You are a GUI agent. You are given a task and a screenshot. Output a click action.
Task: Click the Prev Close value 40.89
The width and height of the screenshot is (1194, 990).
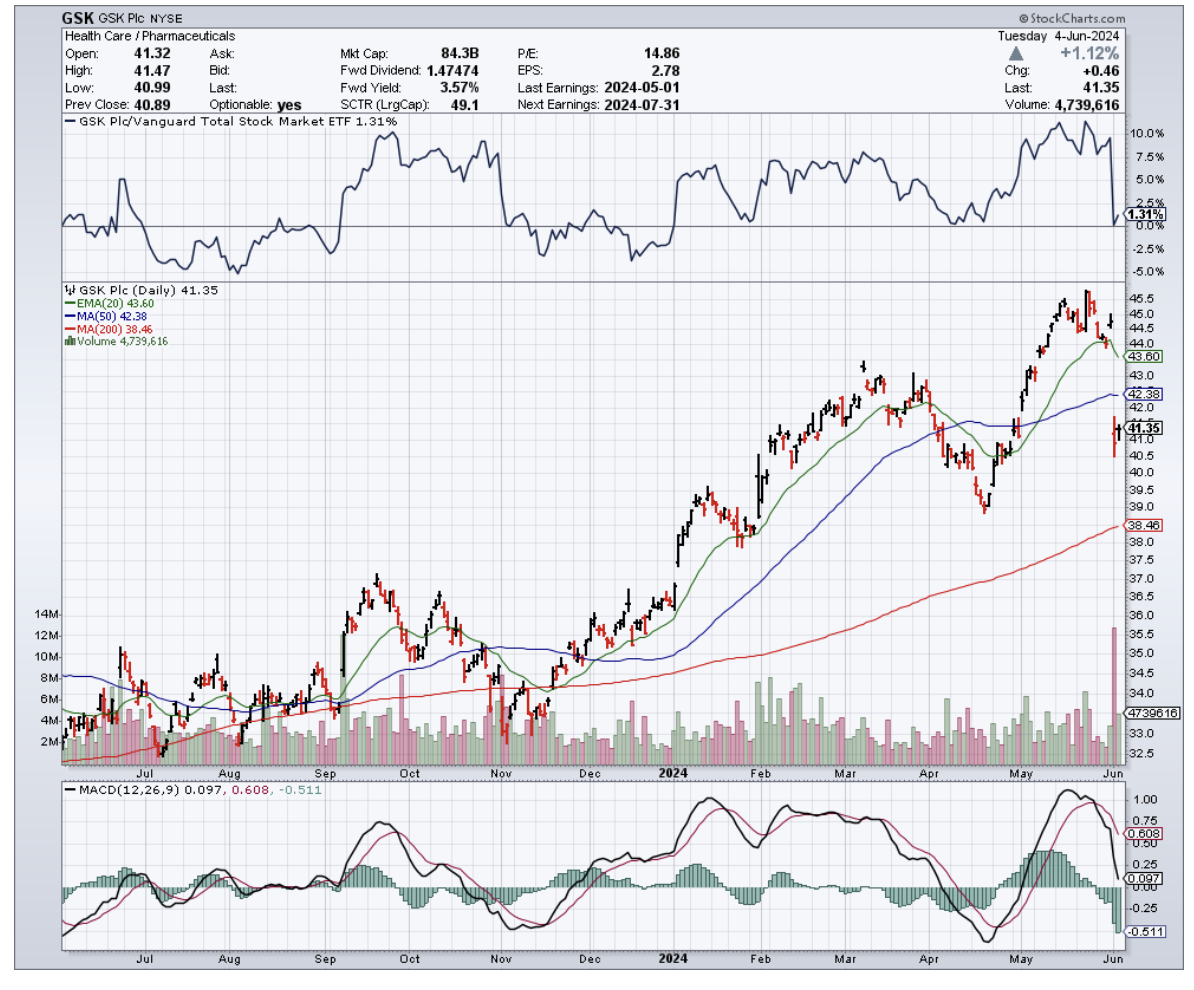pos(152,105)
